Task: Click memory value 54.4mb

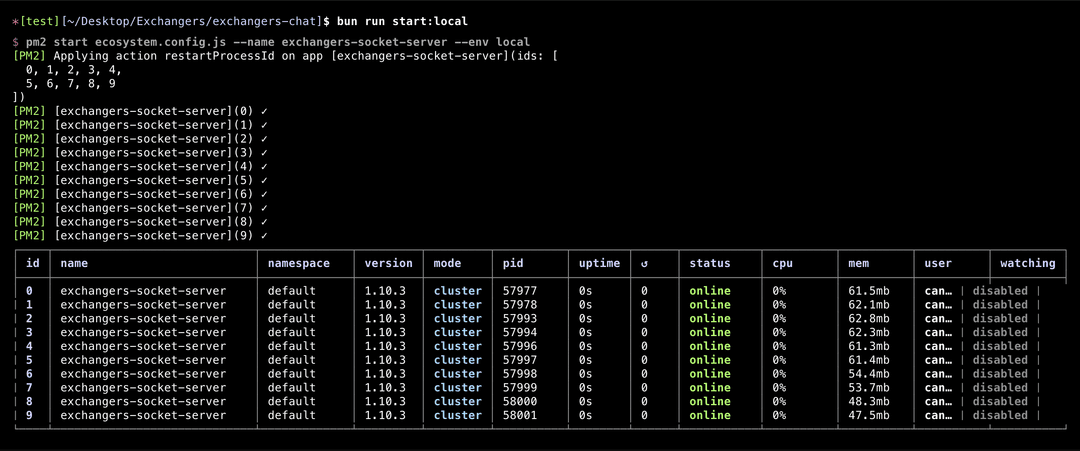Action: pos(869,374)
